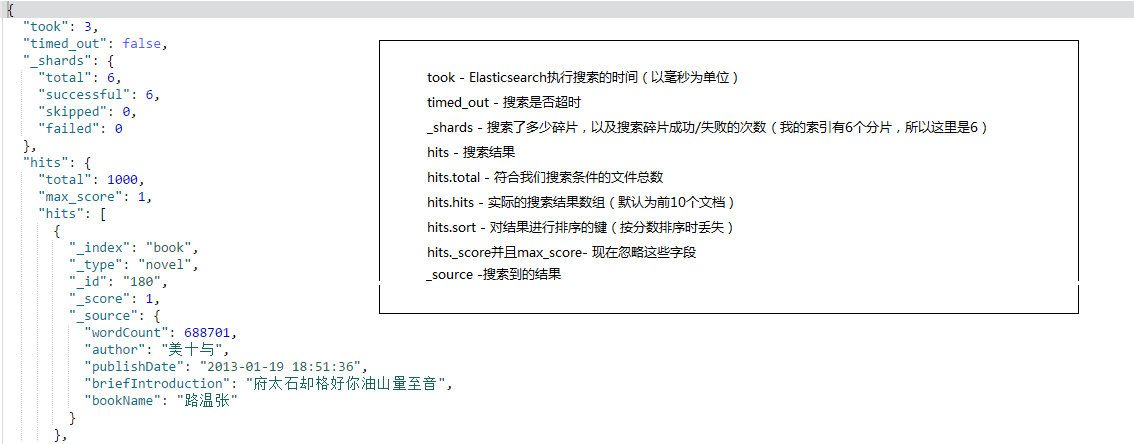The width and height of the screenshot is (1134, 444).
Task: Click the "_shards - 搜索了多少碎片" note
Action: [707, 128]
